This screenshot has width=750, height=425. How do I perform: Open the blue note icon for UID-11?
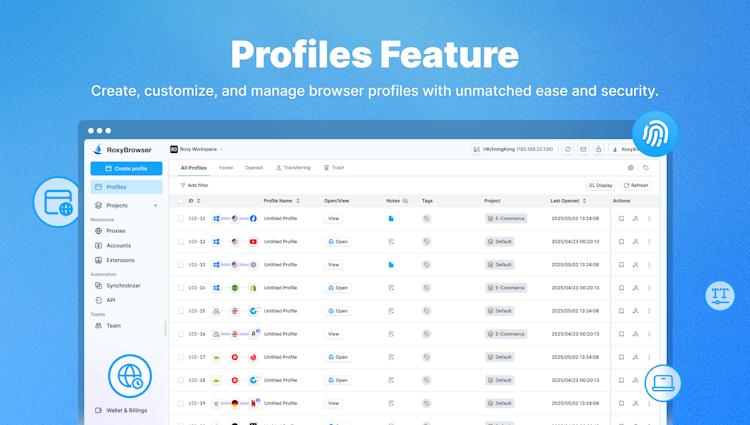391,218
